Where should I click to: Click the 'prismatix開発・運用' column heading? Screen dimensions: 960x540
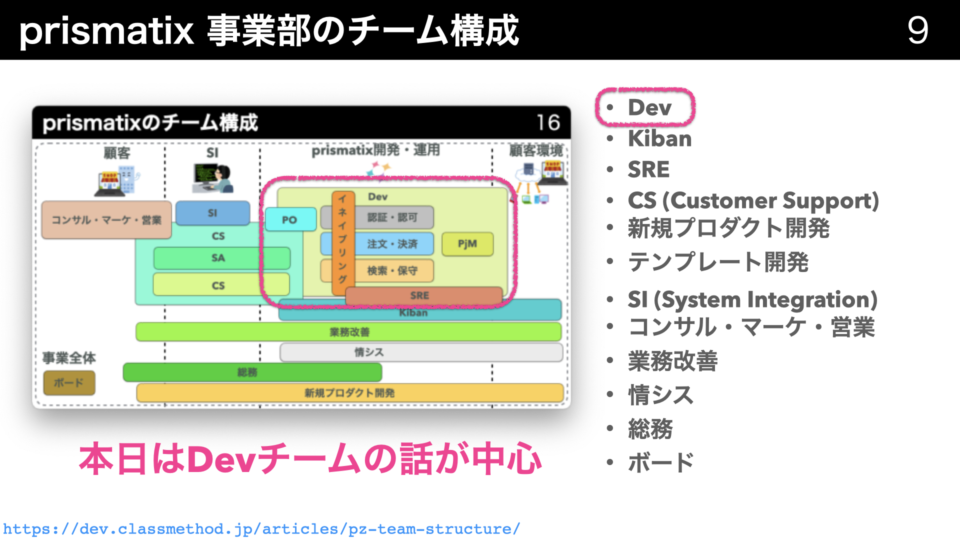375,151
